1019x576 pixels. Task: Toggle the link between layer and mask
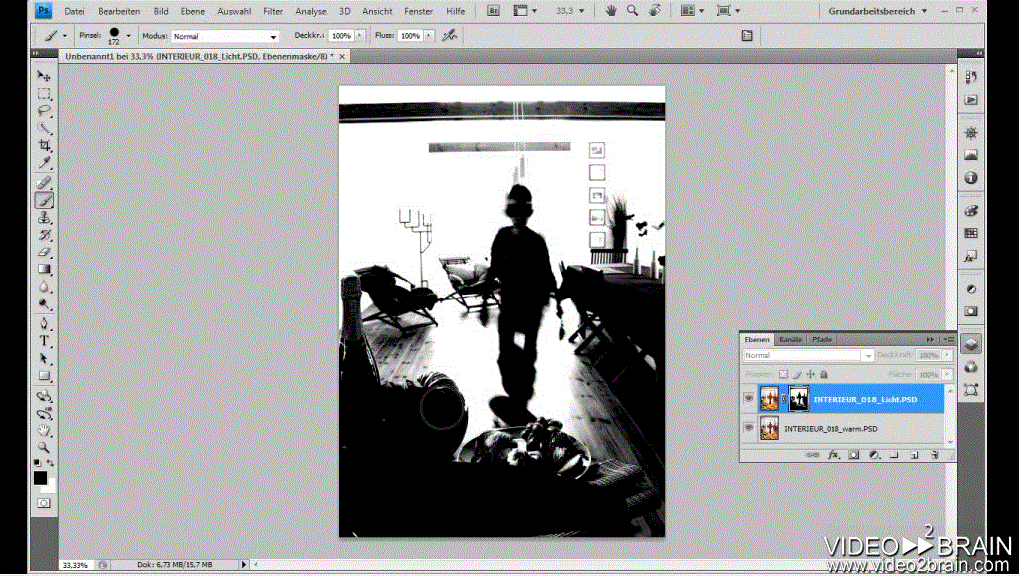(784, 399)
